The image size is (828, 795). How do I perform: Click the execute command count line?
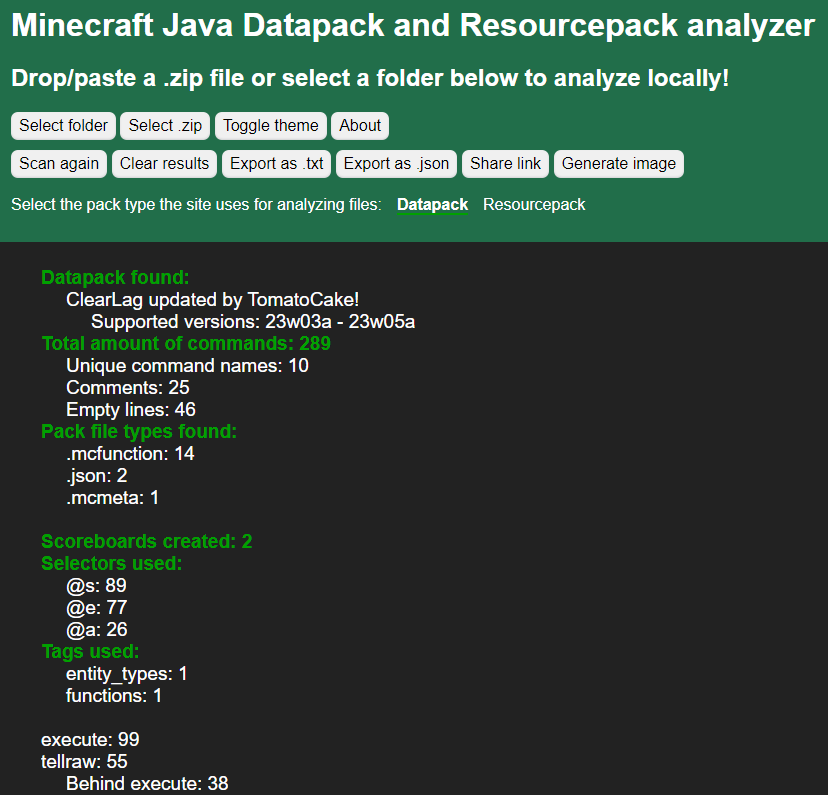point(89,739)
